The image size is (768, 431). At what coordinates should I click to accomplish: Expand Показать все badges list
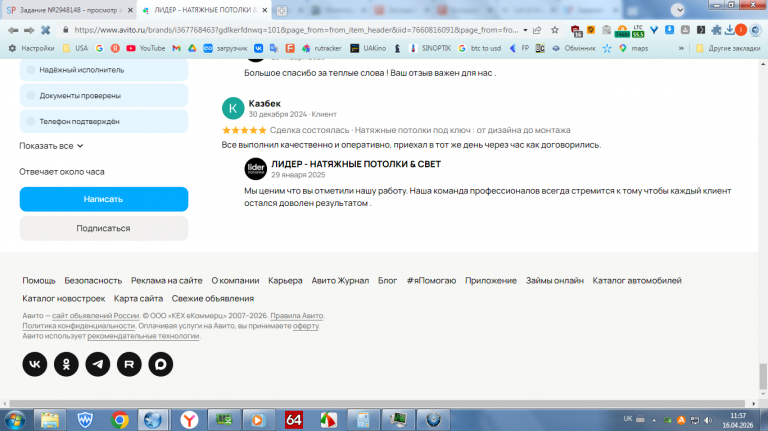[x=51, y=146]
